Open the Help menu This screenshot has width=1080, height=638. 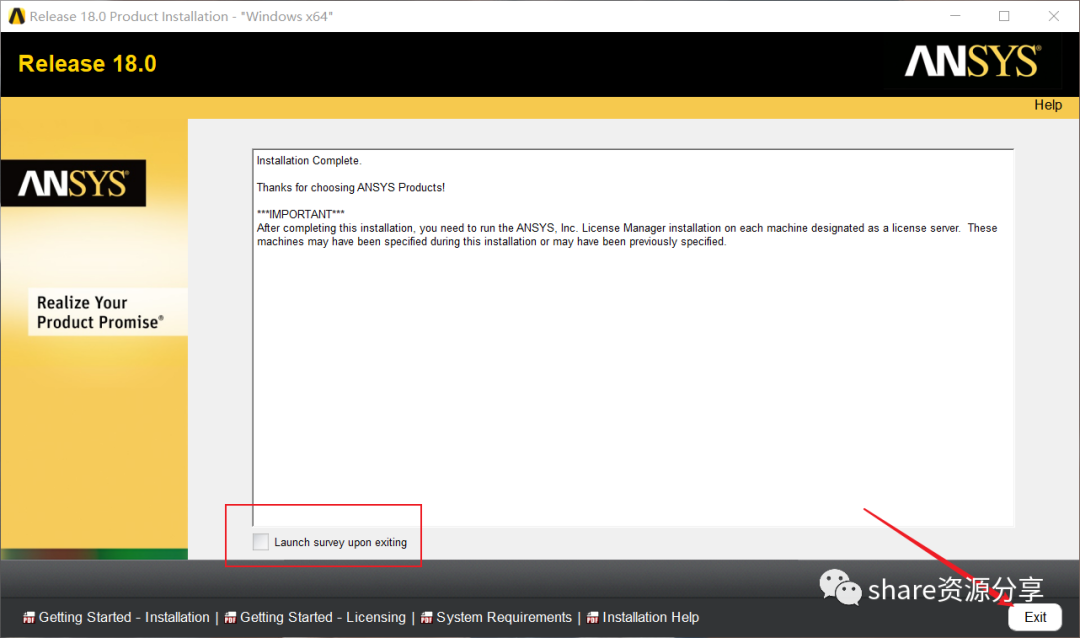click(1047, 104)
